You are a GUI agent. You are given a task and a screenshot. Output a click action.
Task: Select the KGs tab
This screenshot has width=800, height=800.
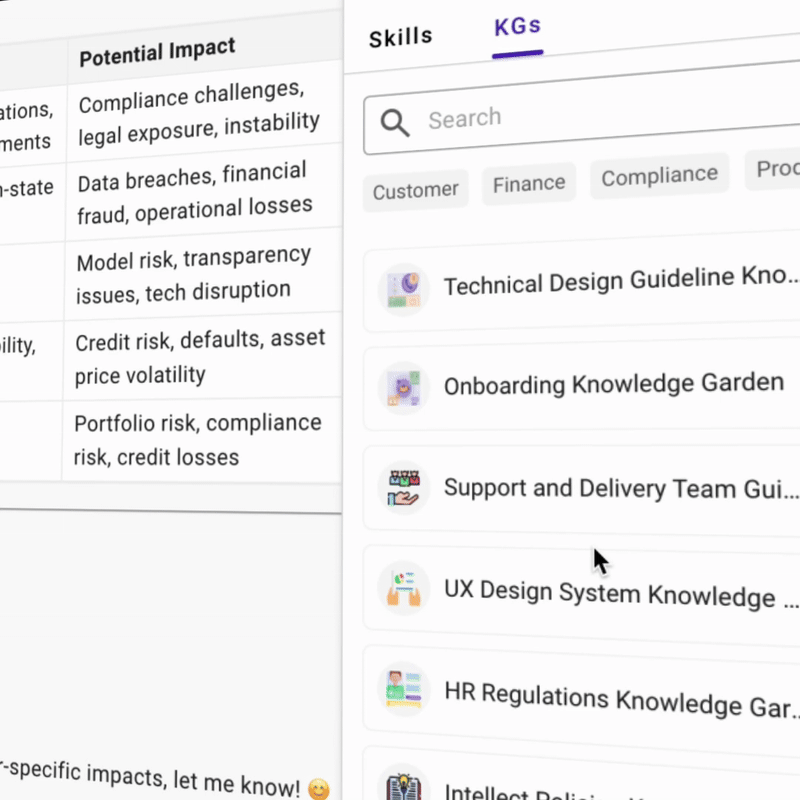517,28
